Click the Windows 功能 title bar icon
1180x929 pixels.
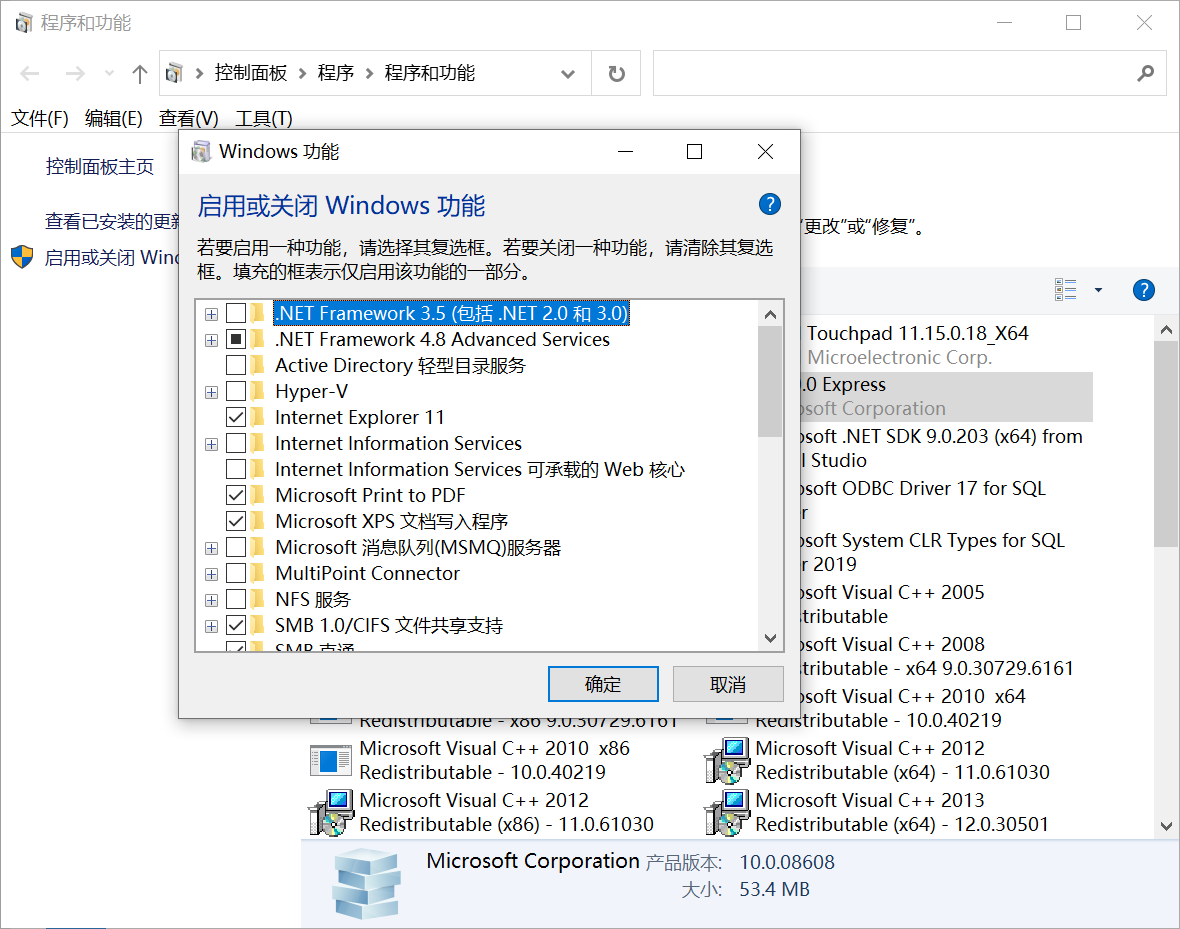click(201, 151)
